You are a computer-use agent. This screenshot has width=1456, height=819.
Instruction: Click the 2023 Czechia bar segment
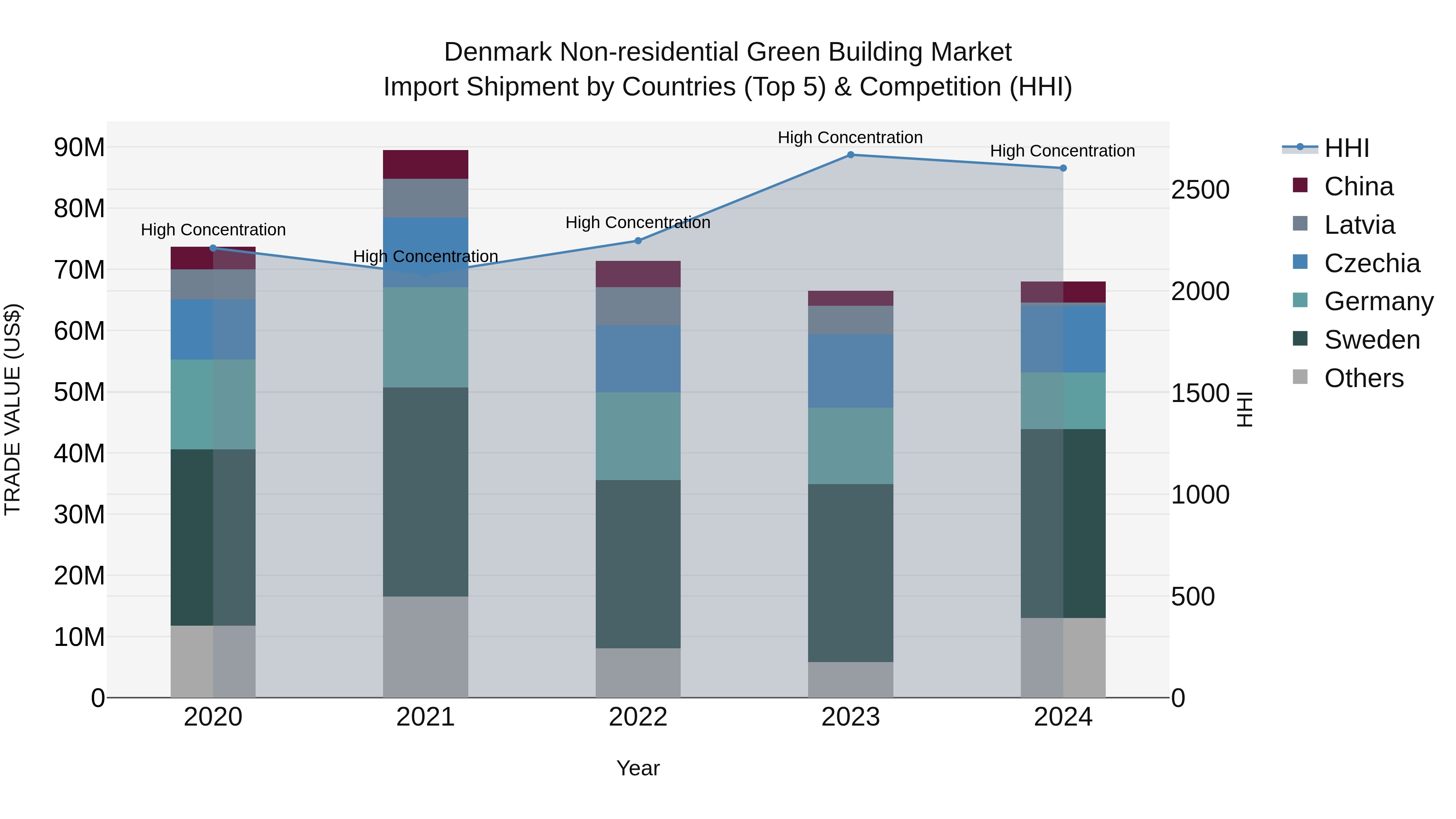[851, 371]
